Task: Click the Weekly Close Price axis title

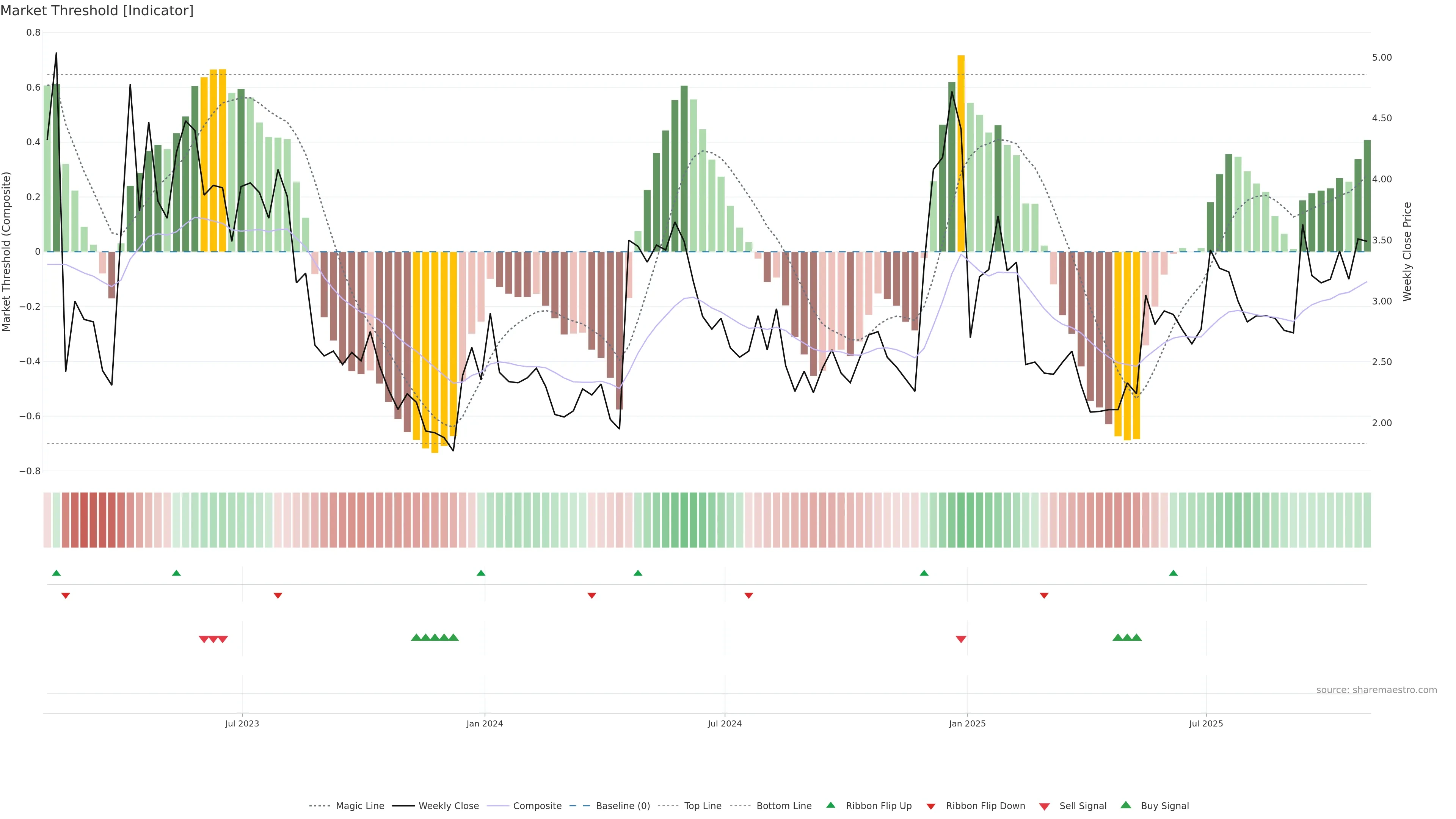Action: pyautogui.click(x=1407, y=251)
